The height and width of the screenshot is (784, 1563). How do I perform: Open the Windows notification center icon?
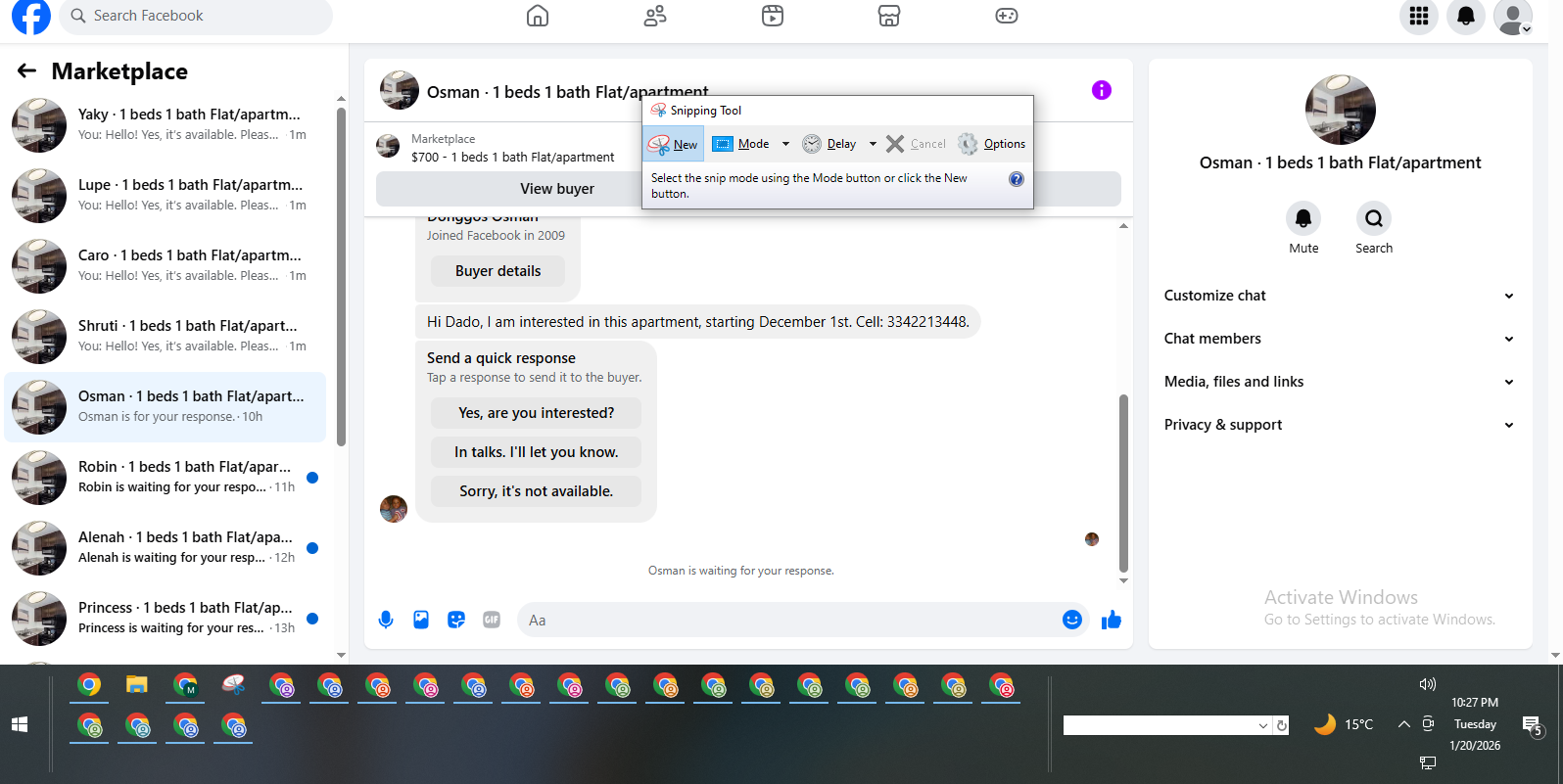pos(1532,725)
